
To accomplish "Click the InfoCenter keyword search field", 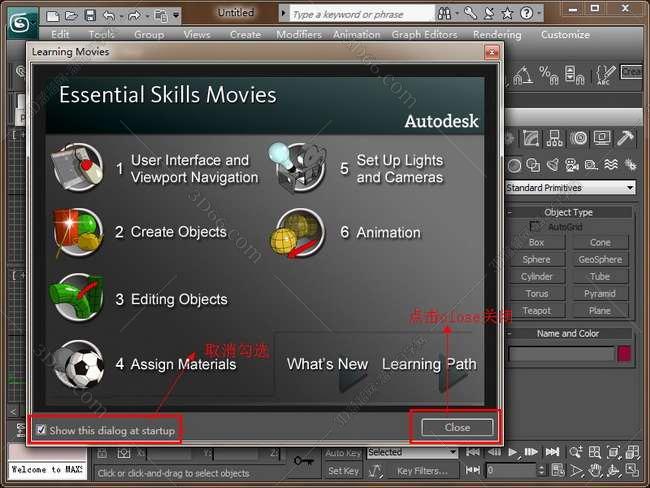I will pyautogui.click(x=362, y=14).
